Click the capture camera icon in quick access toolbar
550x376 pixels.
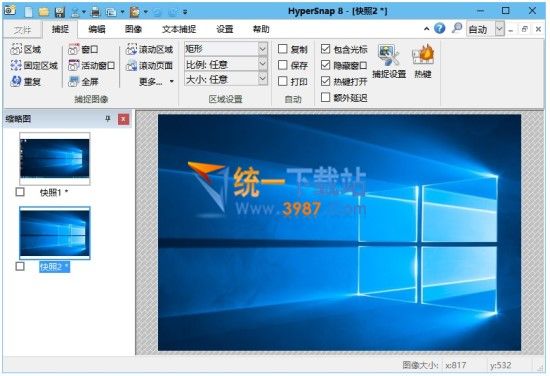[x=135, y=12]
